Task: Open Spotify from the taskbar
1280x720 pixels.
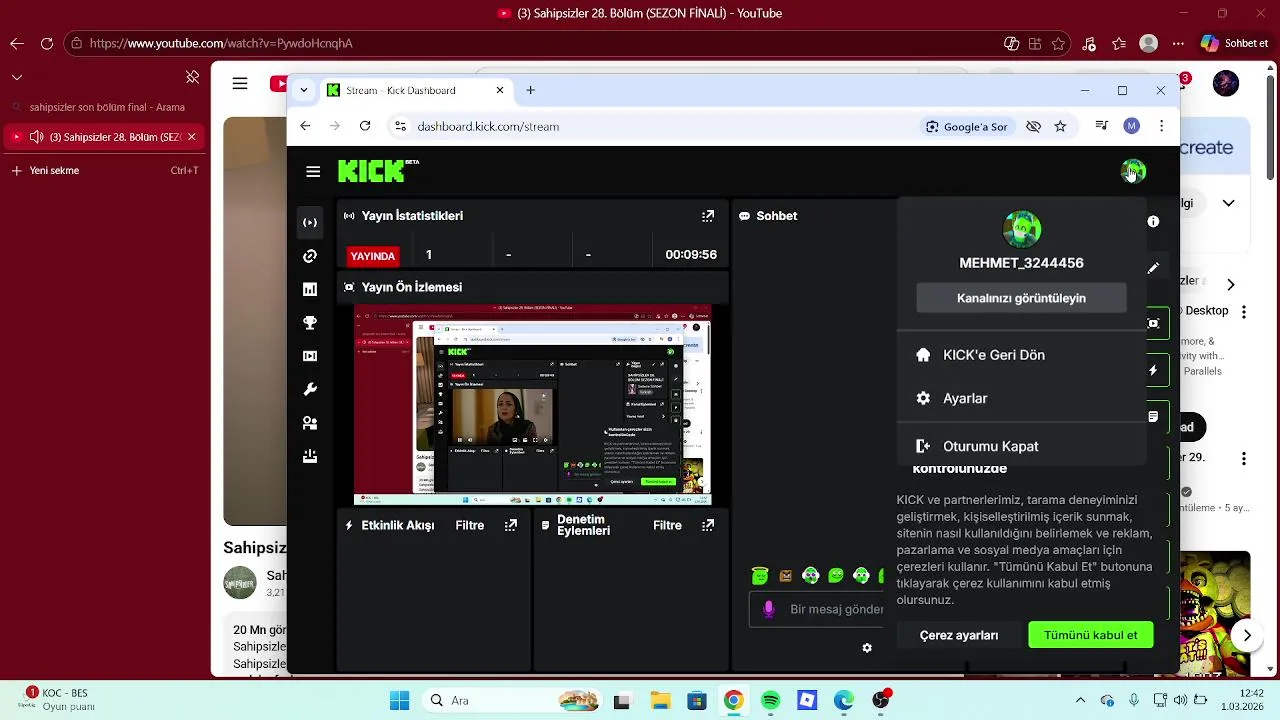Action: tap(770, 700)
